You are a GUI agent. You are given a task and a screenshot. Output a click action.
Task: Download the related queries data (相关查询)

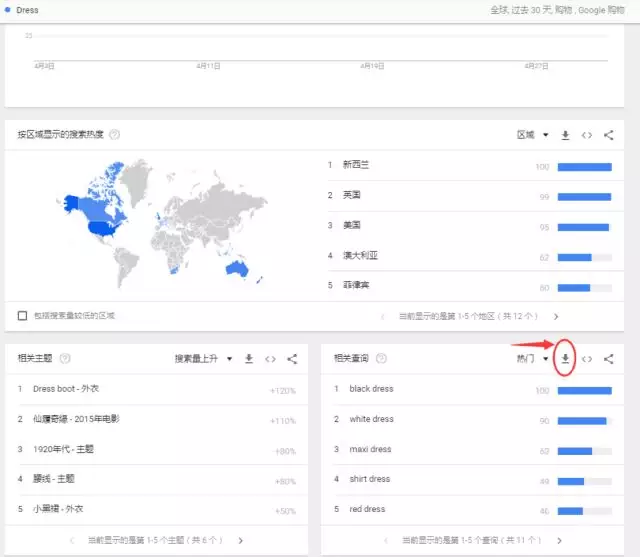click(x=566, y=359)
